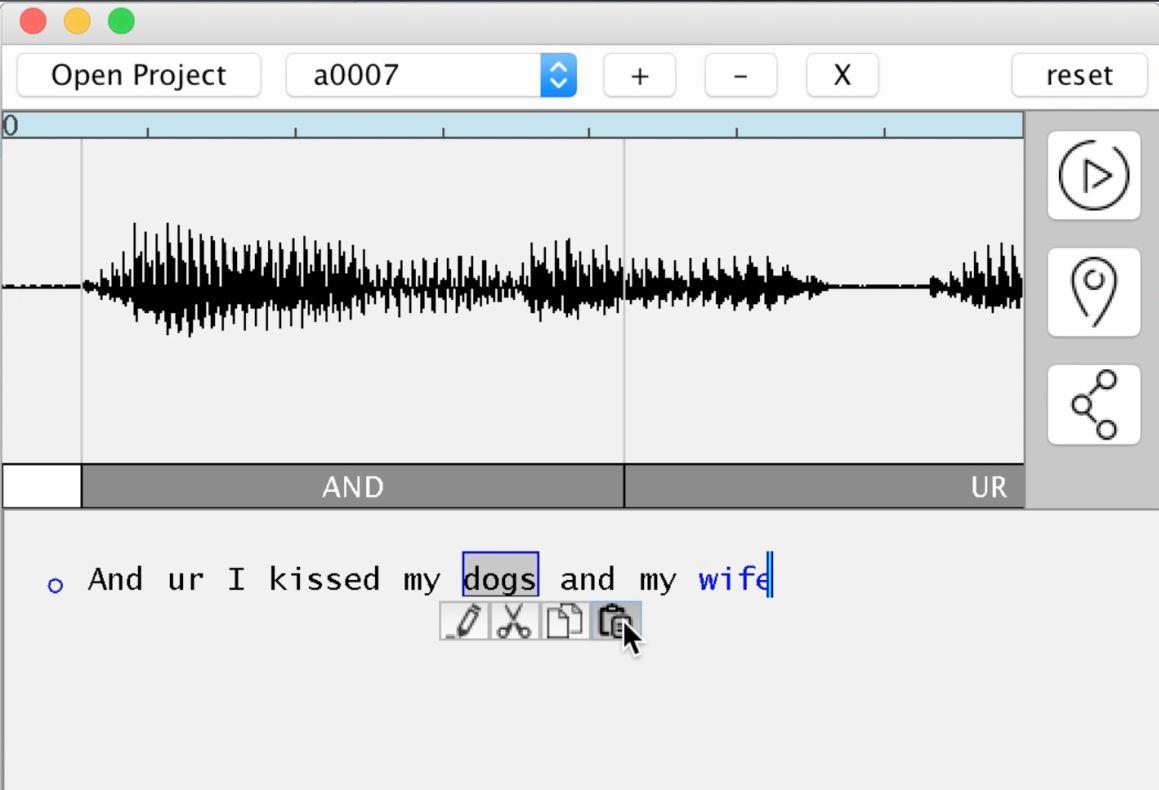Click the copy icon in popup toolbar

564,621
